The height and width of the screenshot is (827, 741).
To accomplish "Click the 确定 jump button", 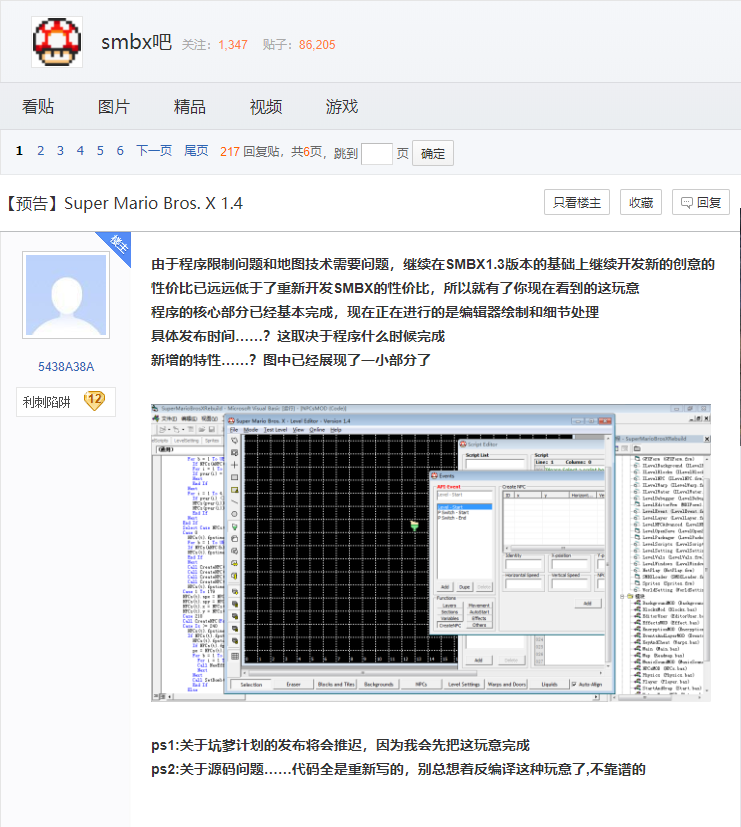I will point(433,153).
